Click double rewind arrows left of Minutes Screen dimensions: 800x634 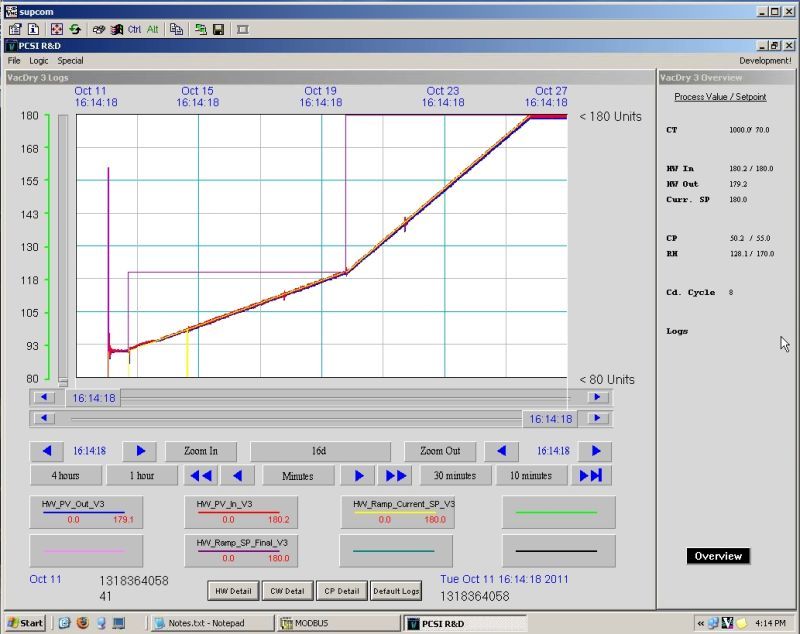(201, 476)
